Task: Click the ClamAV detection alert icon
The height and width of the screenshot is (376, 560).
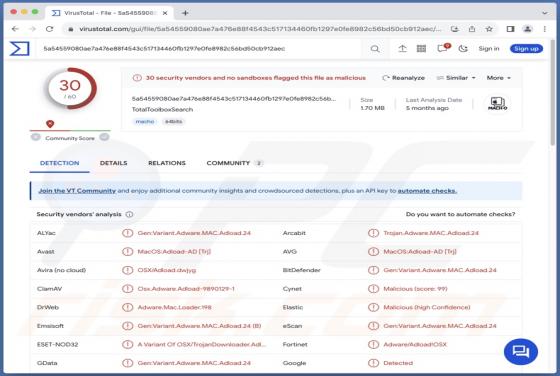Action: point(128,289)
